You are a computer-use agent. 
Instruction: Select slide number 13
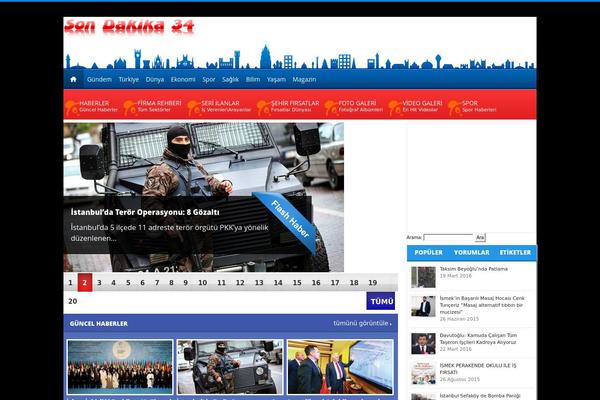coord(259,282)
